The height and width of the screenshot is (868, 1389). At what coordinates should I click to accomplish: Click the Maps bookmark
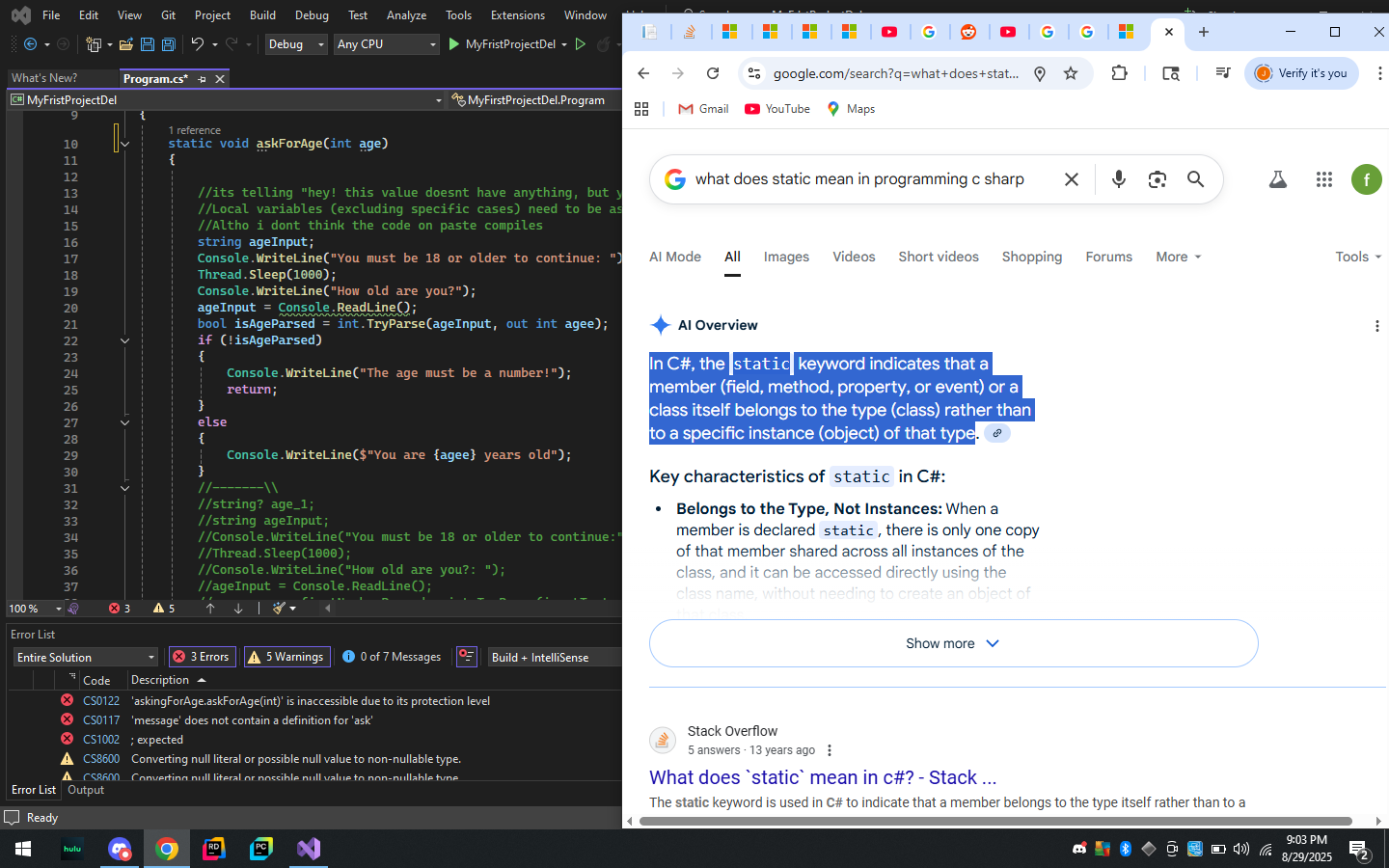851,109
